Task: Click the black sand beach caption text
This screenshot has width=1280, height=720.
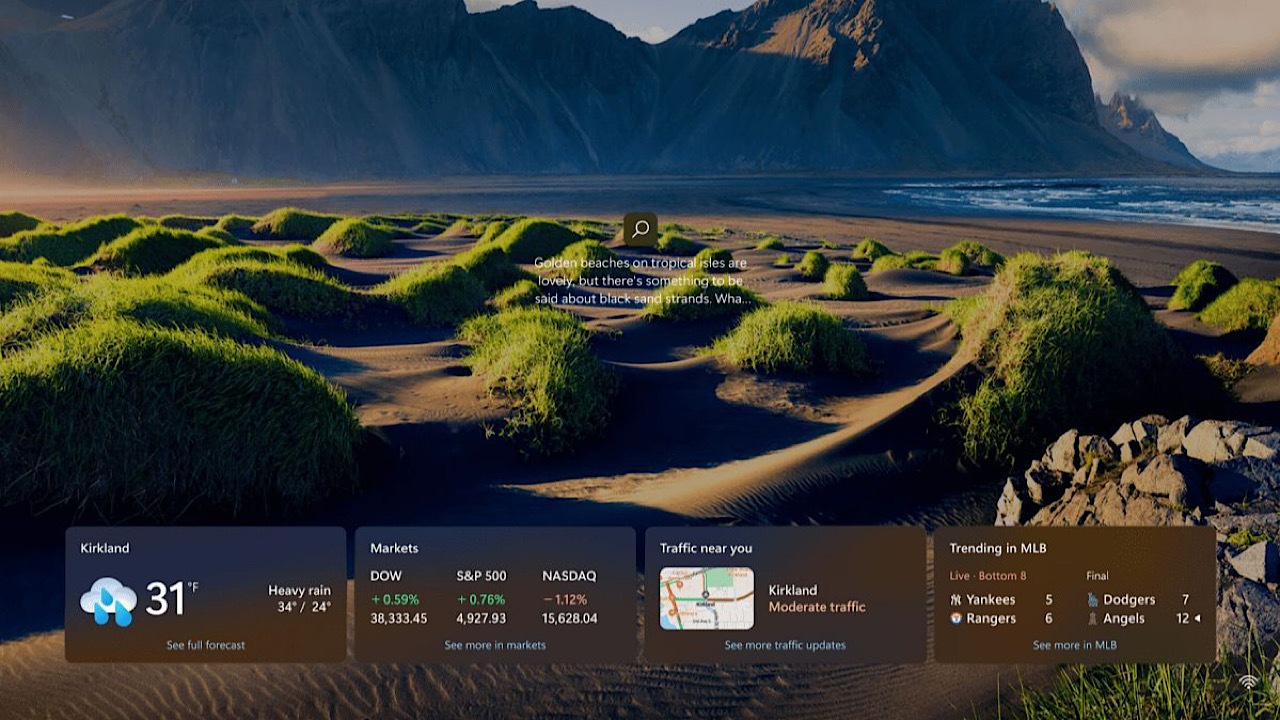Action: (x=641, y=281)
